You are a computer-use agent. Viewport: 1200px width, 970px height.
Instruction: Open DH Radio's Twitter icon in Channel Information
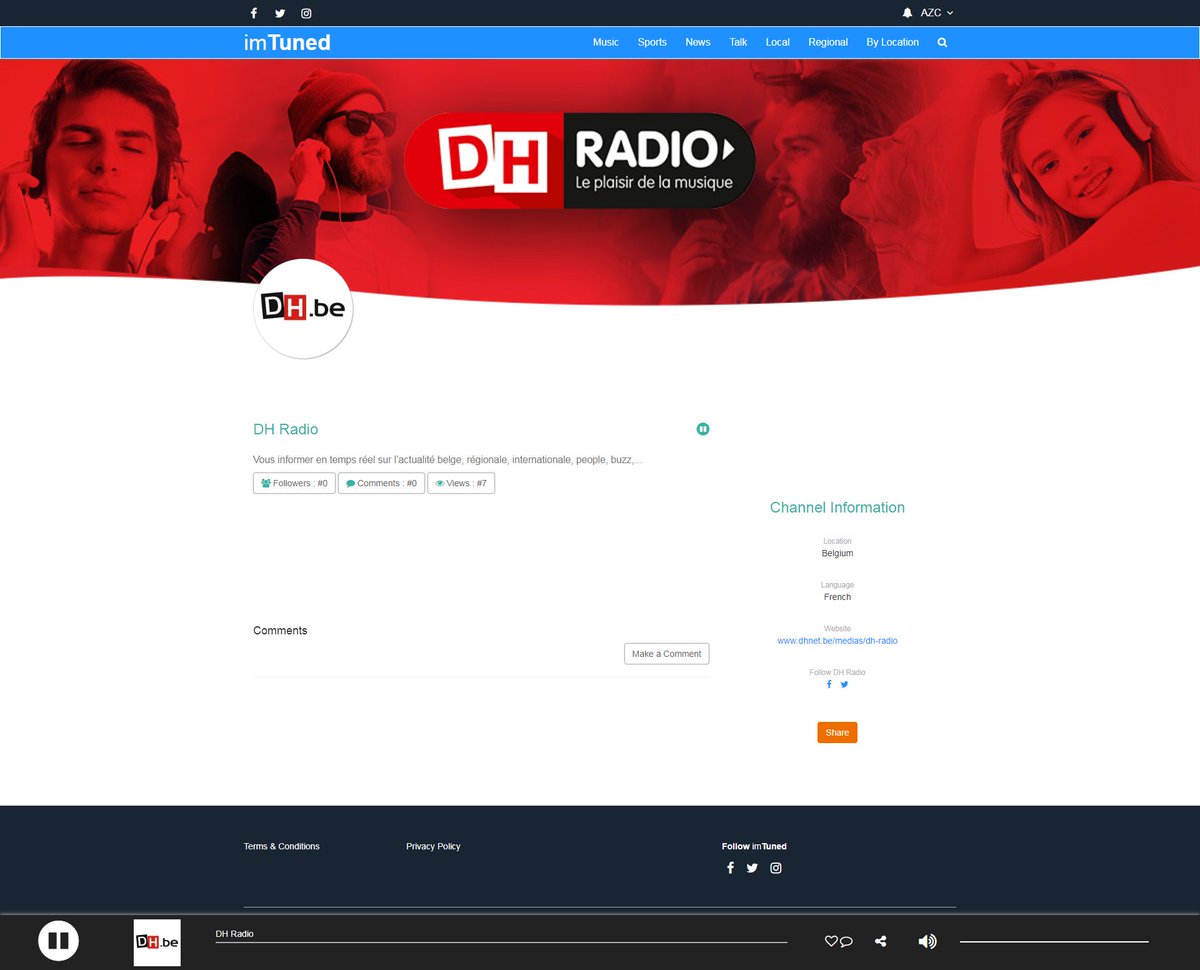point(844,684)
